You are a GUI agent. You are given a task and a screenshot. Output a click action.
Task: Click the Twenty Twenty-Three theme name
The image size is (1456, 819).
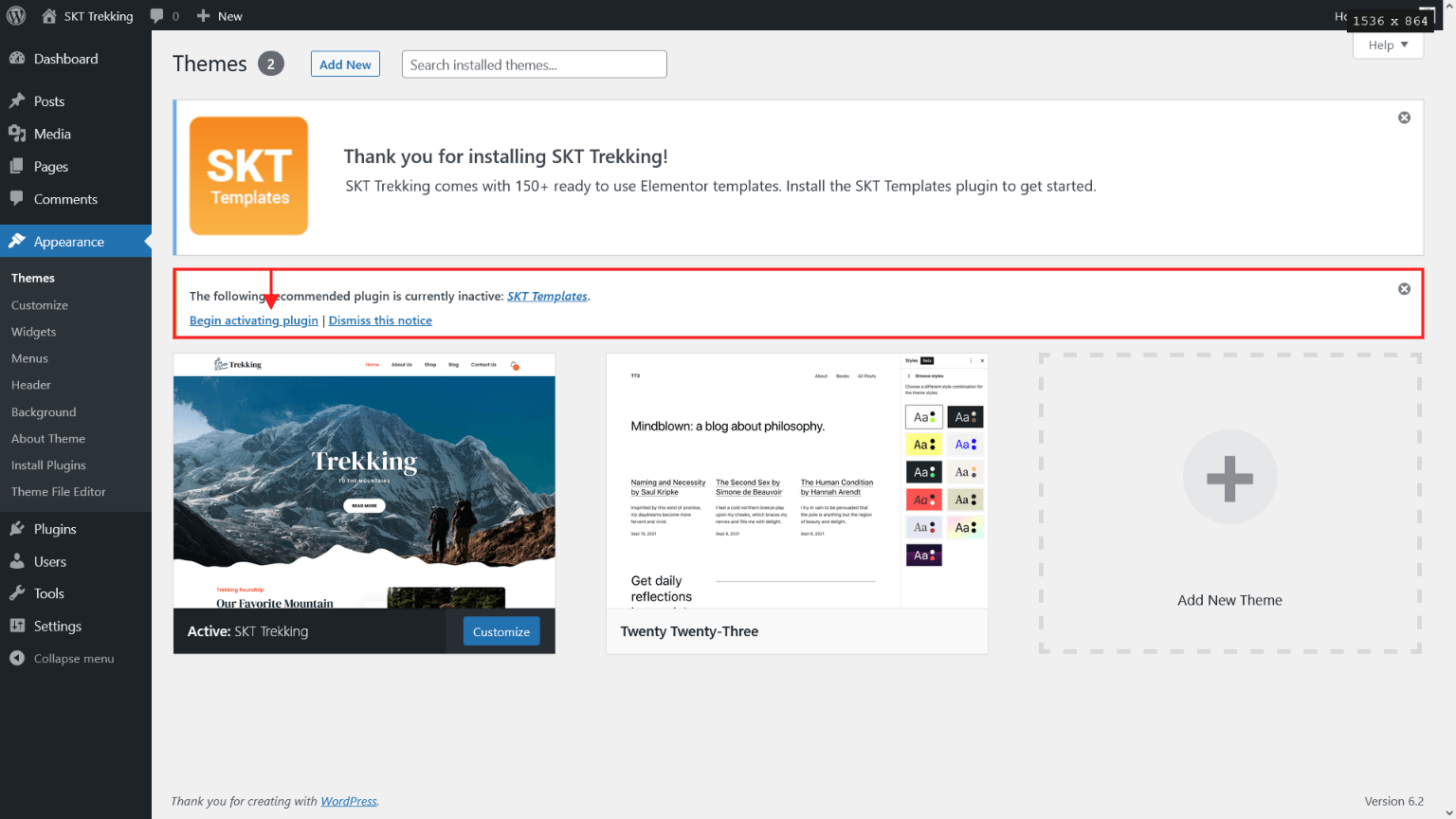point(689,631)
